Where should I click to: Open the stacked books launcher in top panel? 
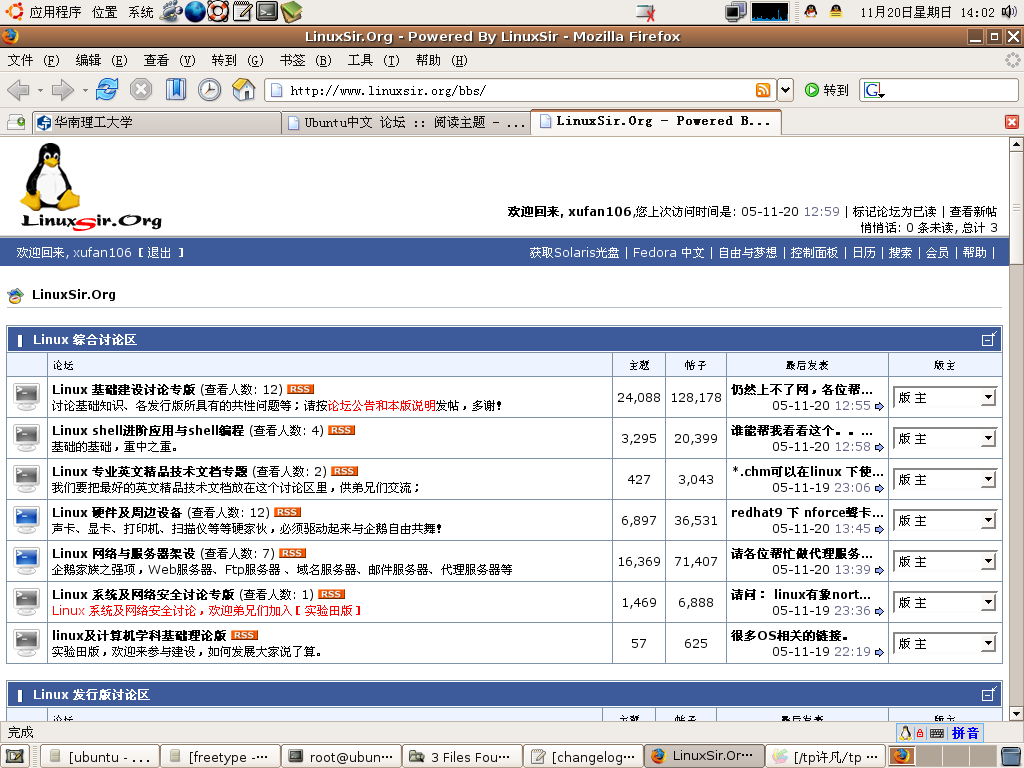[x=291, y=11]
